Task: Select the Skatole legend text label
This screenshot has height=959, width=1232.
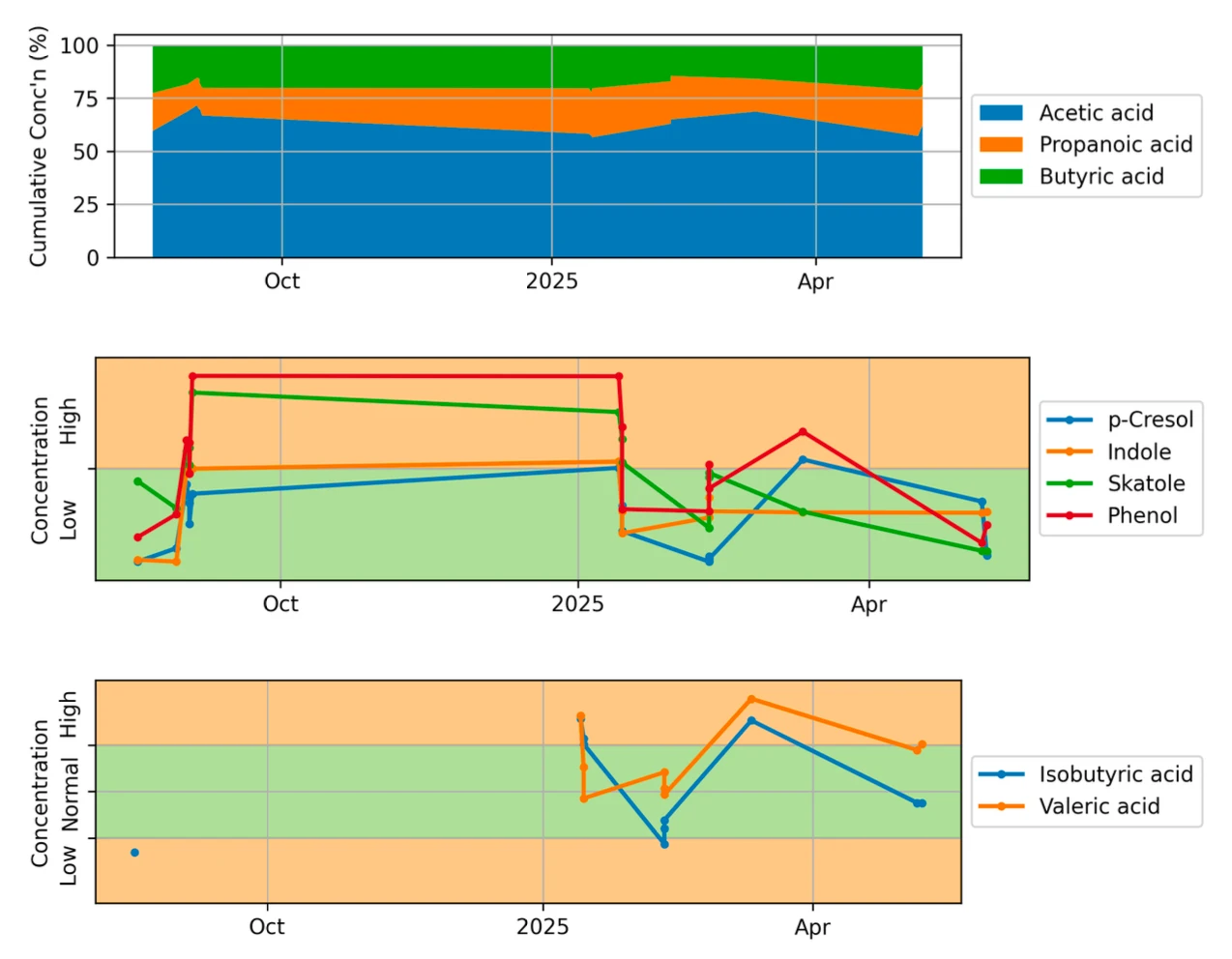Action: (x=1145, y=483)
